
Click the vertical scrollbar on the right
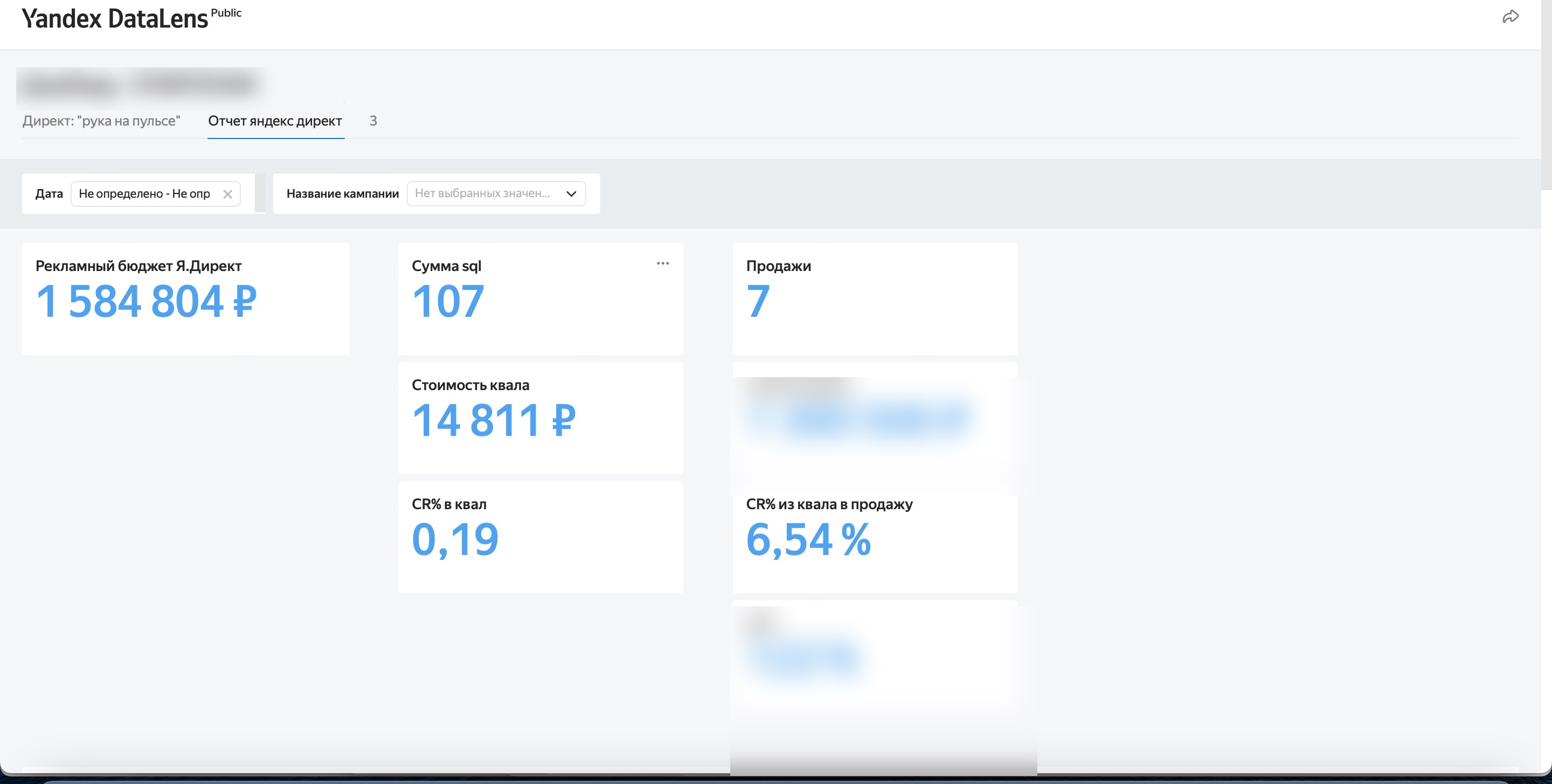pos(1546,95)
